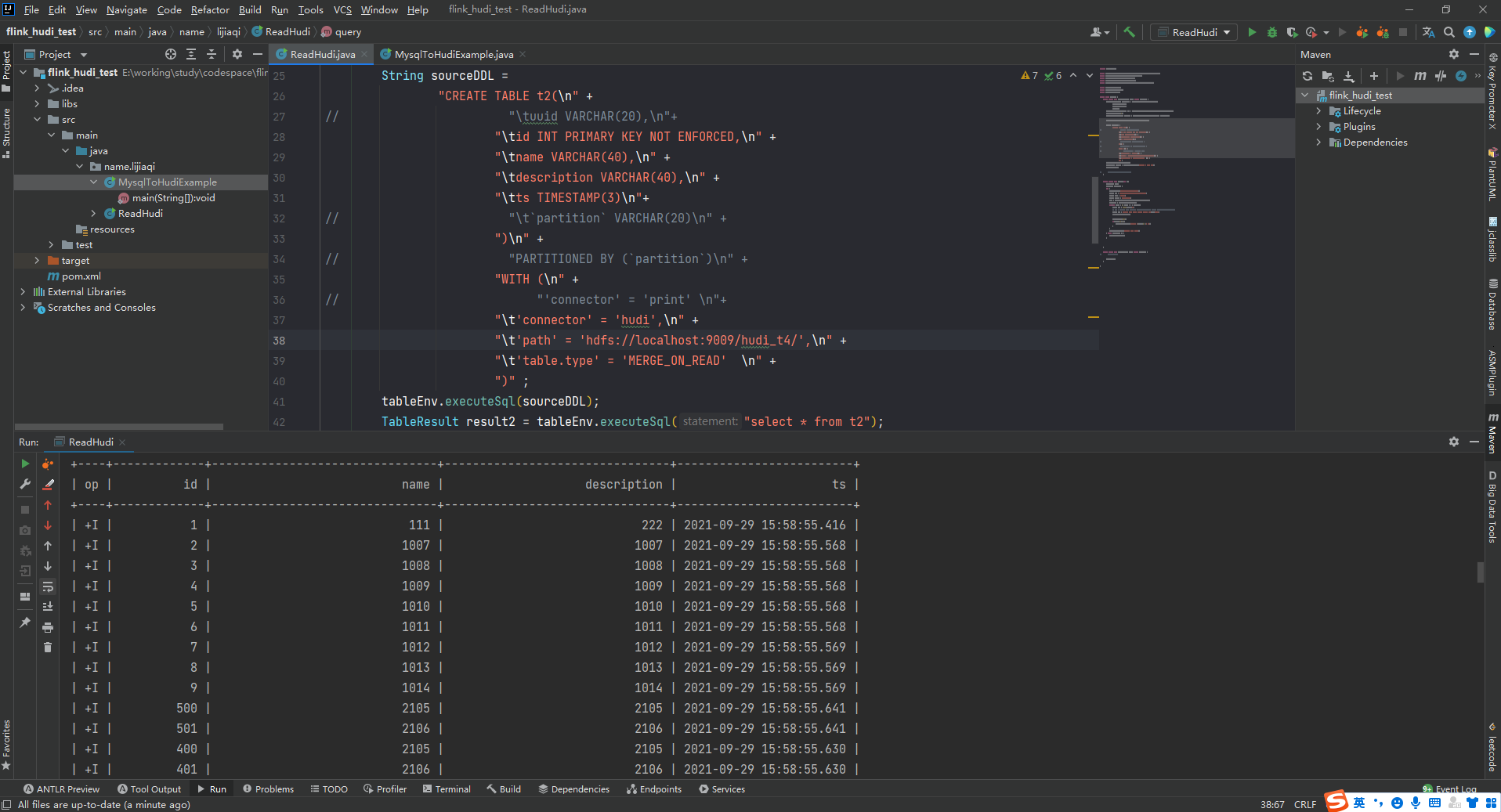The image size is (1501, 812).
Task: Click Collapse All icon in Project panel
Action: (x=212, y=54)
